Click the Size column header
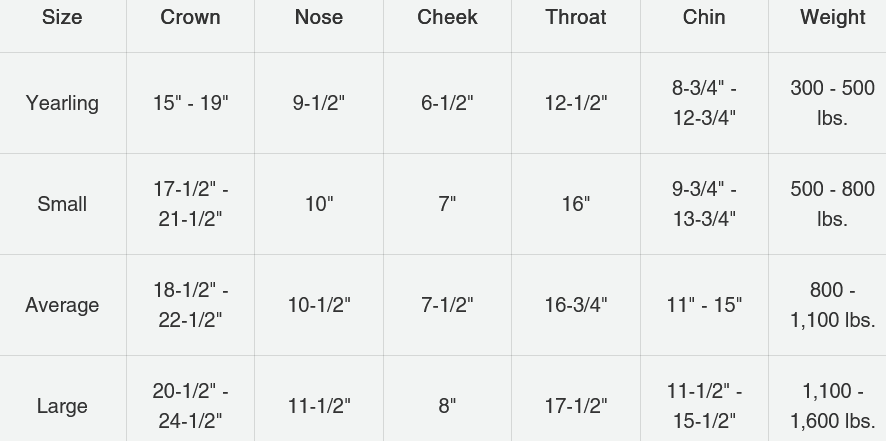Screen dimensions: 886x441 pyautogui.click(x=62, y=17)
